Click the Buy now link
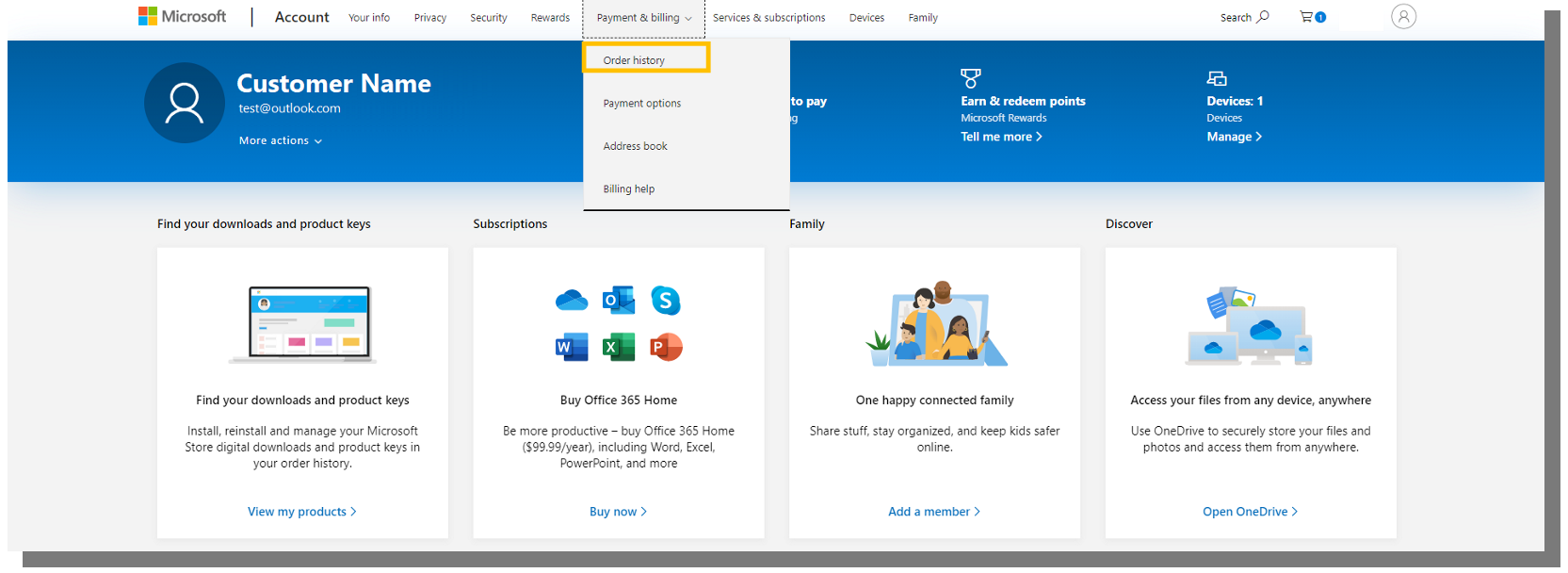The image size is (1568, 573). [618, 512]
